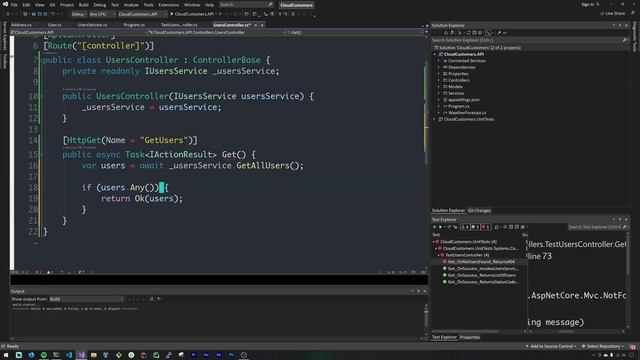Open Properties wrench icon in Solution Explorer toolbar
The image size is (640, 360).
(500, 33)
